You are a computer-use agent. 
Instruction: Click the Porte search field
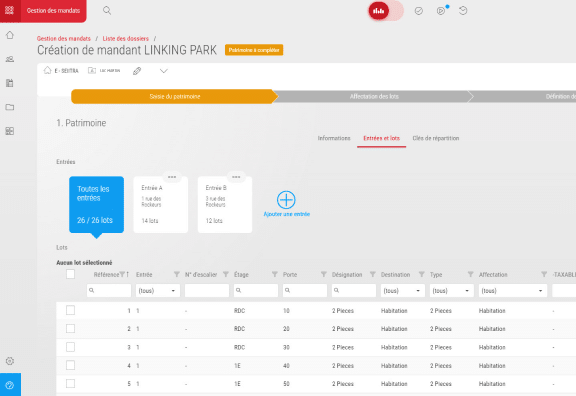(305, 291)
